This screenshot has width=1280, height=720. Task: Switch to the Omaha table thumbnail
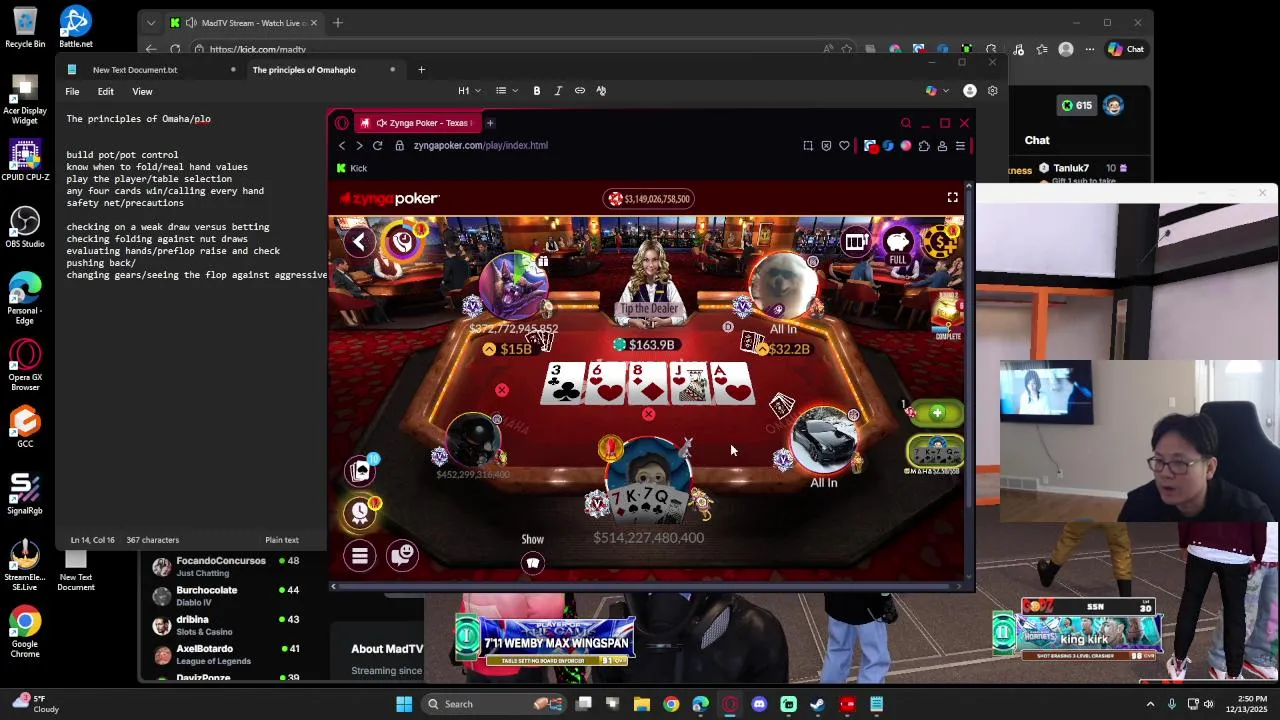pyautogui.click(x=935, y=453)
